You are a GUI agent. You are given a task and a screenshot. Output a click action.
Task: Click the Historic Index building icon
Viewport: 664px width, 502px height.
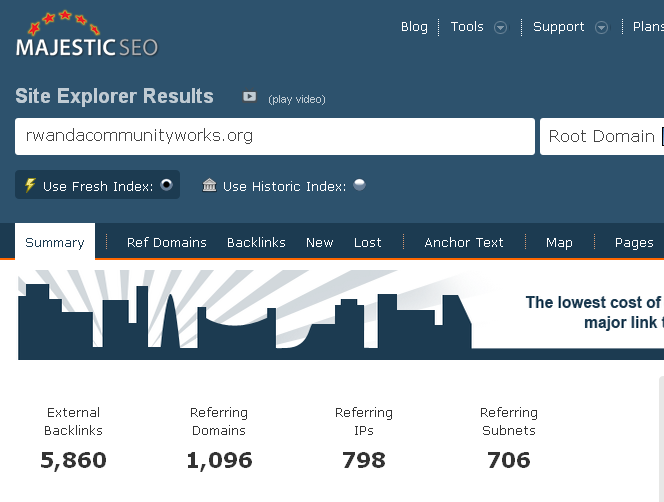click(209, 186)
